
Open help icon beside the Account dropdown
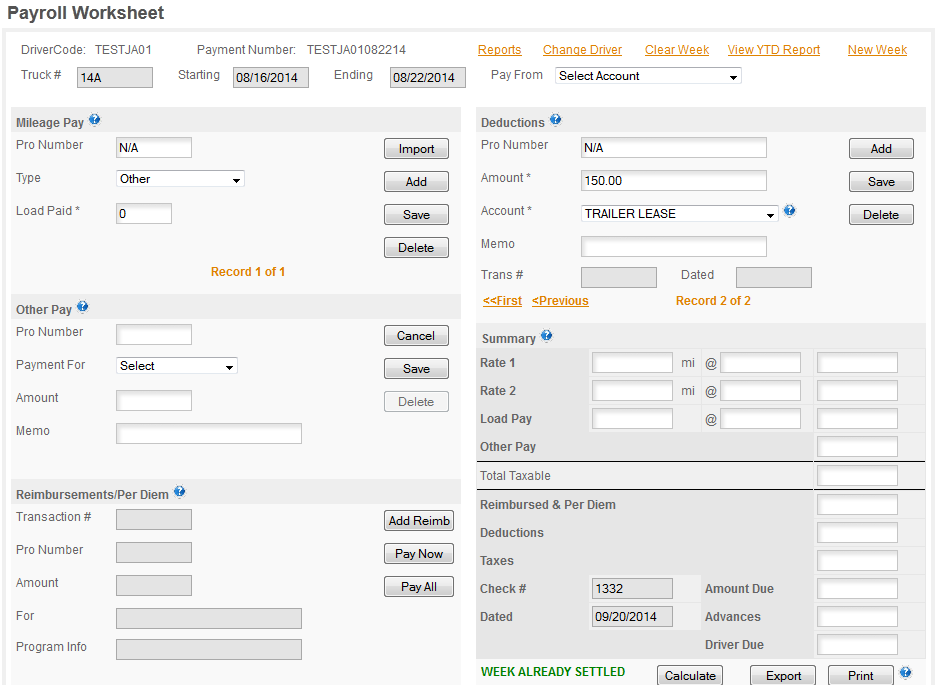(x=789, y=210)
